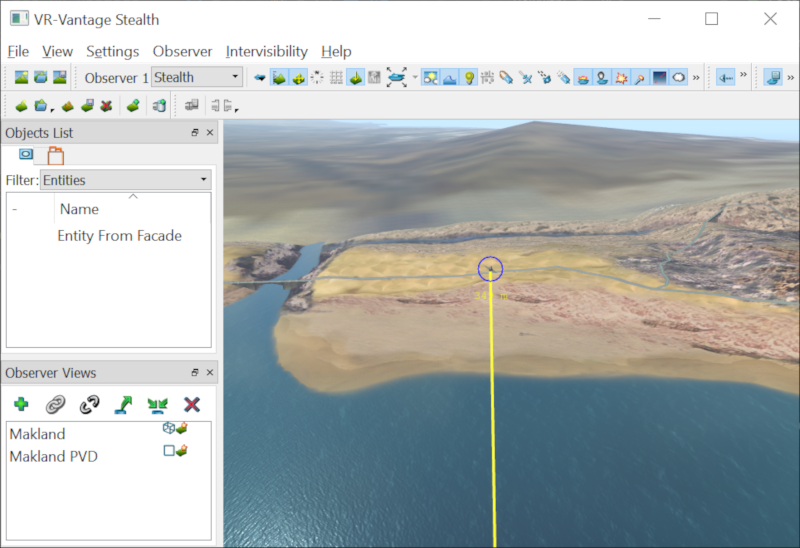Click the first landscape picture toolbar icon

tap(21, 77)
